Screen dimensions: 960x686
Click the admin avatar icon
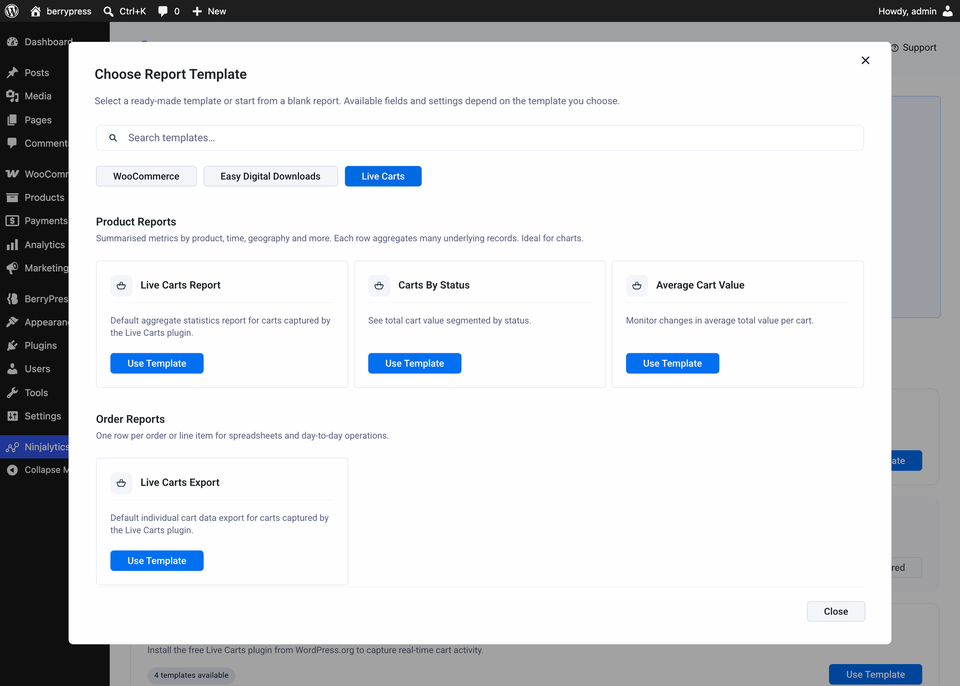tap(948, 11)
